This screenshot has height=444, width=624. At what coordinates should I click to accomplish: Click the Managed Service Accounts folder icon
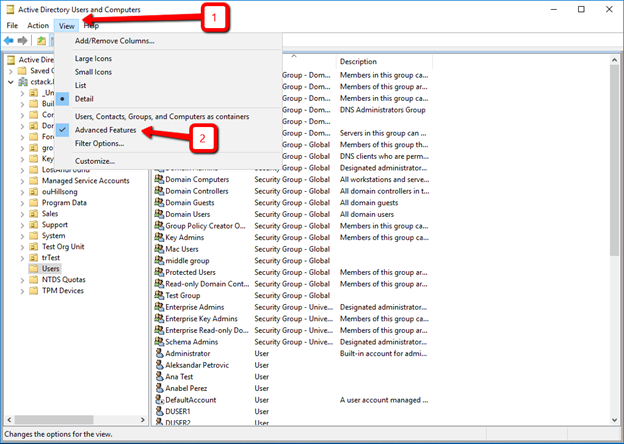[34, 181]
